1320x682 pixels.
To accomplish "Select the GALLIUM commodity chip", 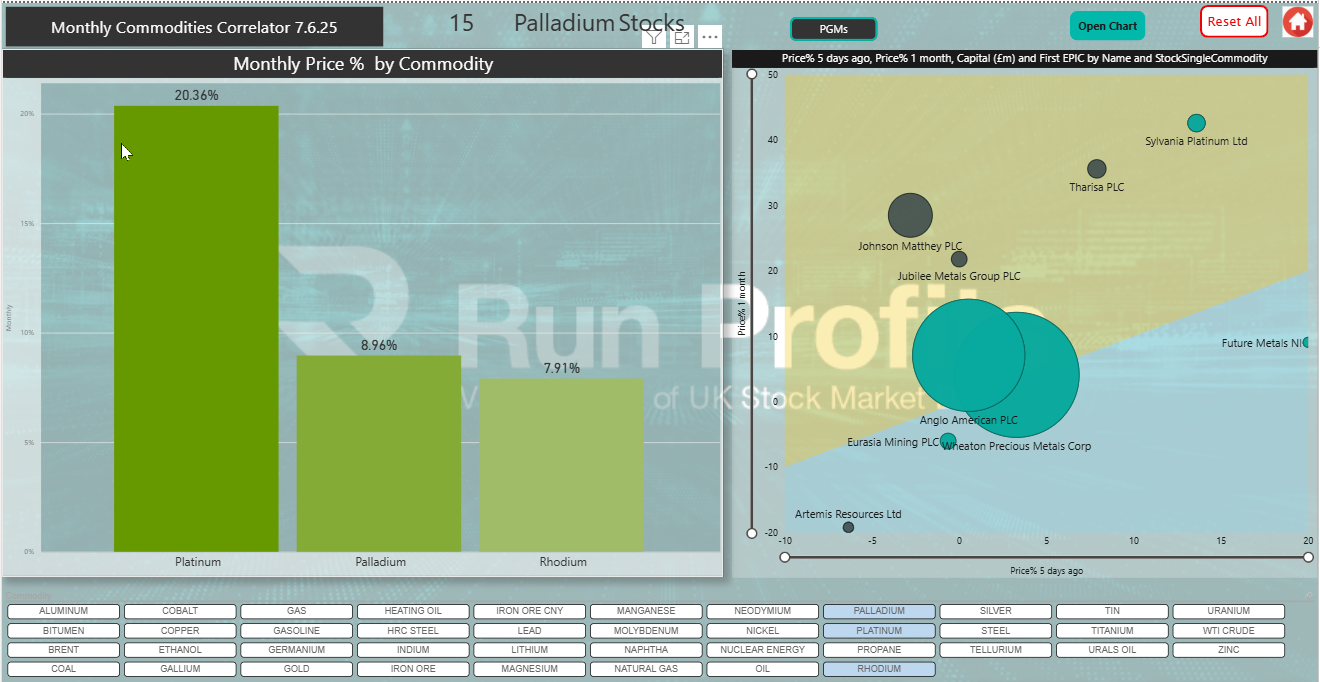I will (180, 669).
